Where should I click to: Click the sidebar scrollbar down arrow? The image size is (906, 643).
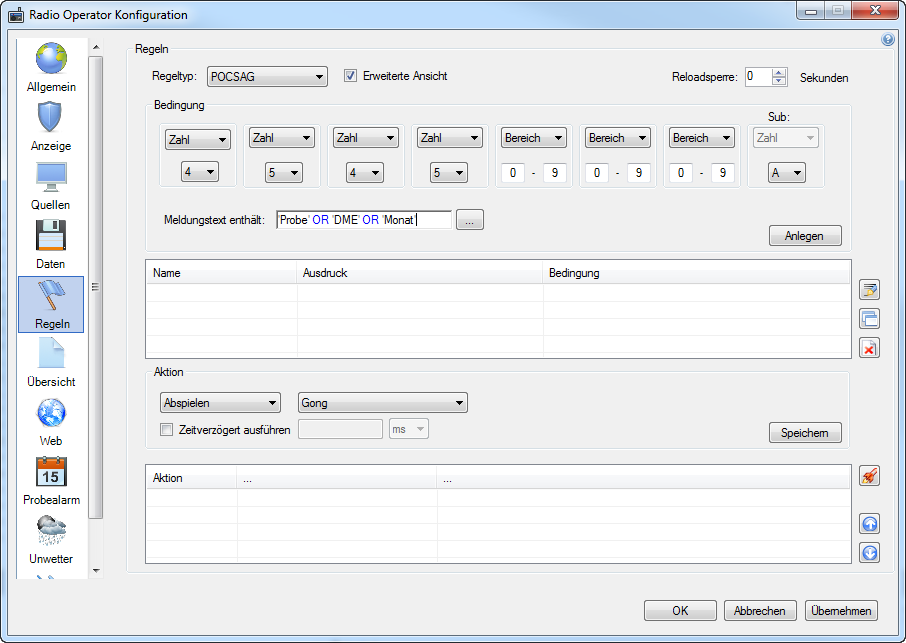point(96,570)
